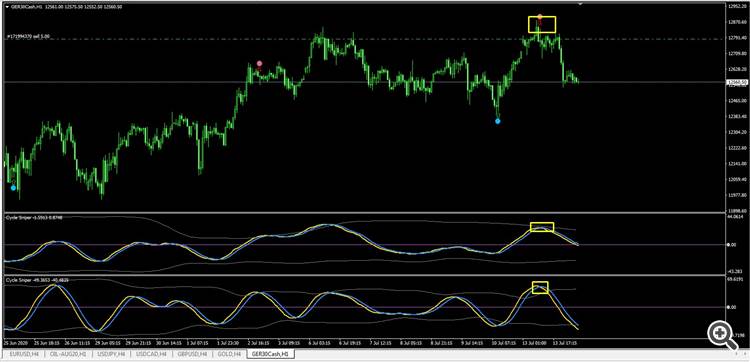Select the sell order line label
This screenshot has width=750, height=362.
point(29,36)
